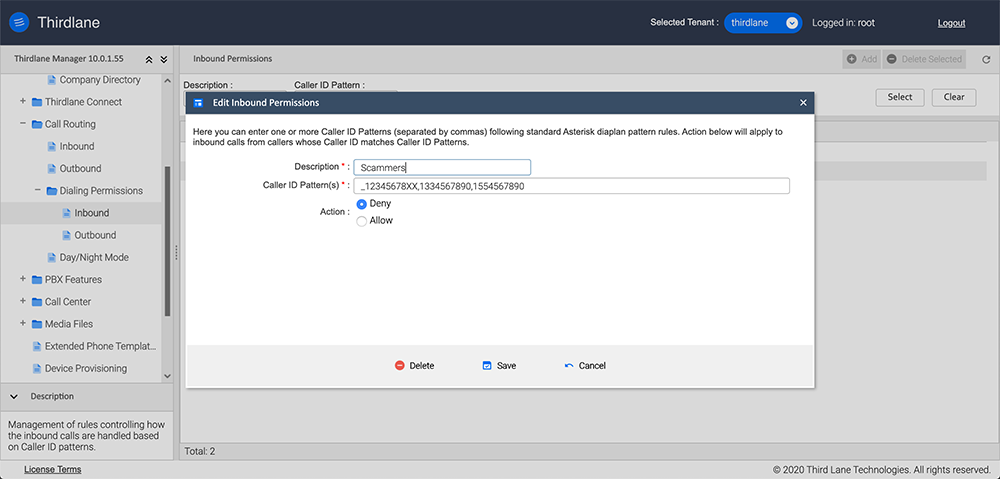
Task: Click the Clear filter button
Action: [x=954, y=97]
